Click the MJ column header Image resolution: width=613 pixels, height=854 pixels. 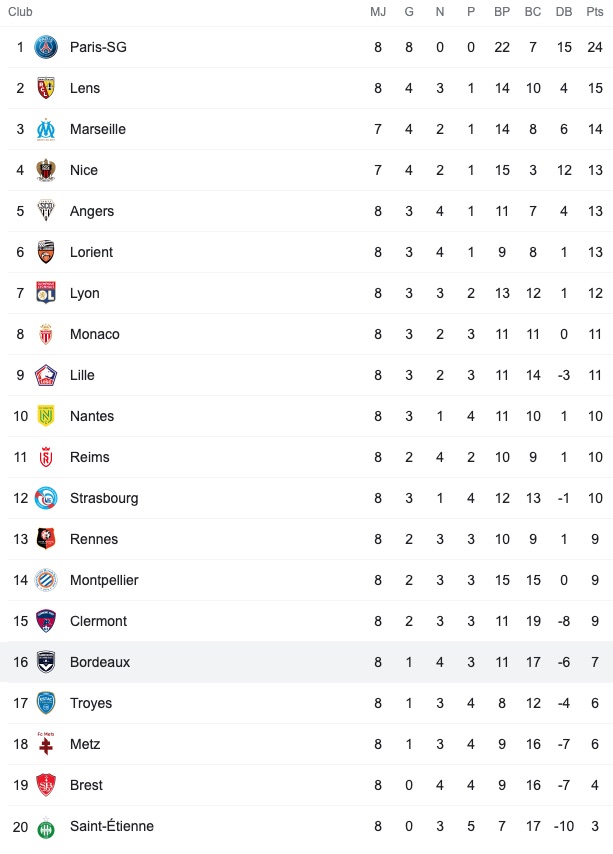pyautogui.click(x=378, y=12)
